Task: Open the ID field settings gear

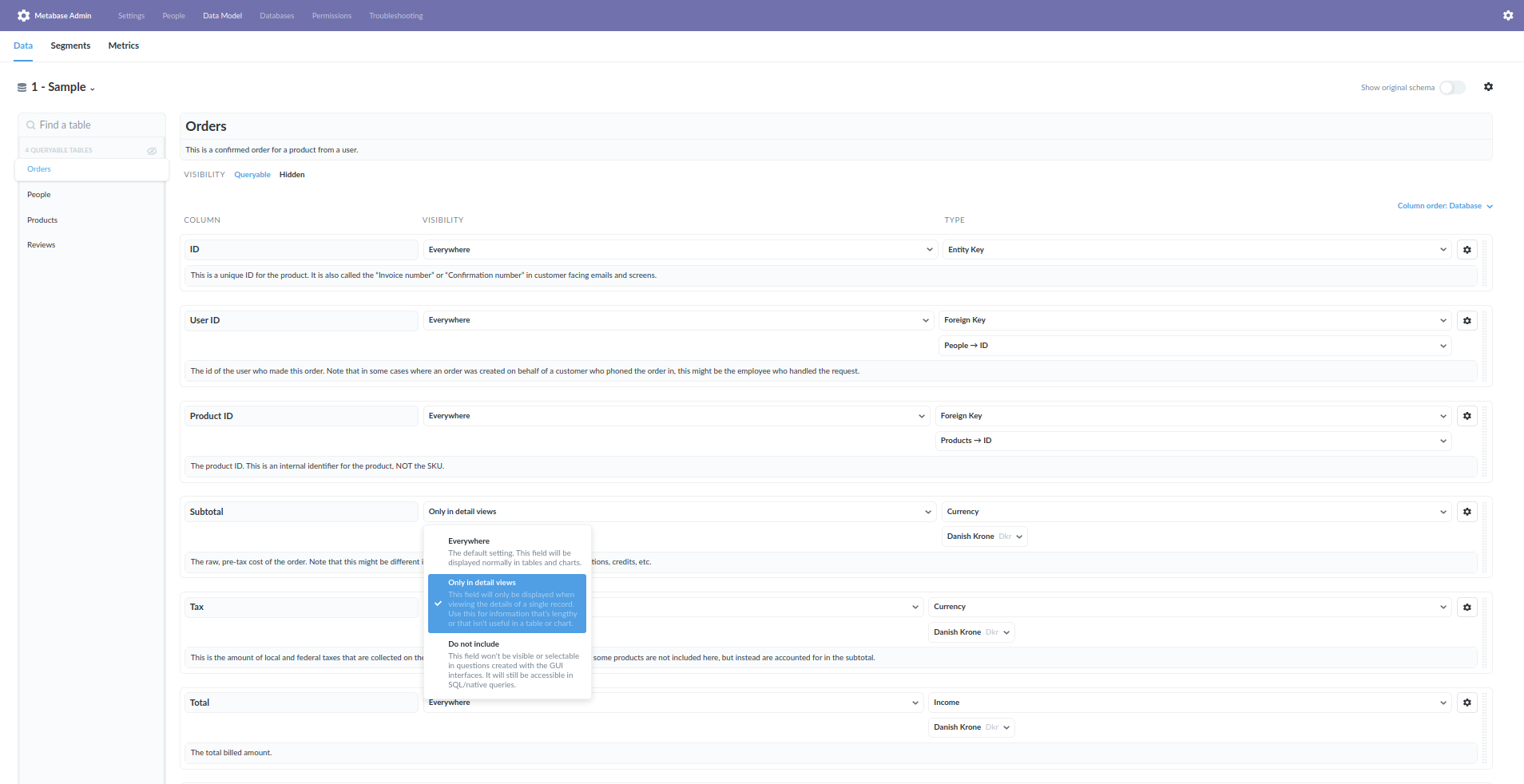Action: point(1466,249)
